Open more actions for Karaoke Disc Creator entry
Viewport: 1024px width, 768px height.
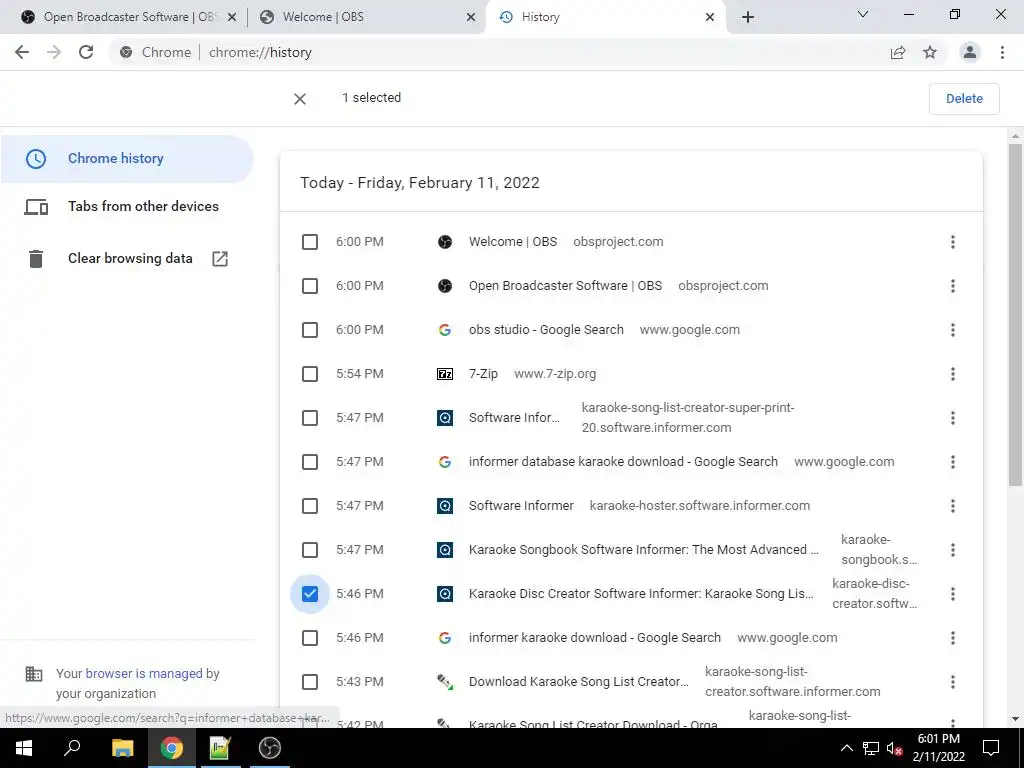click(953, 594)
